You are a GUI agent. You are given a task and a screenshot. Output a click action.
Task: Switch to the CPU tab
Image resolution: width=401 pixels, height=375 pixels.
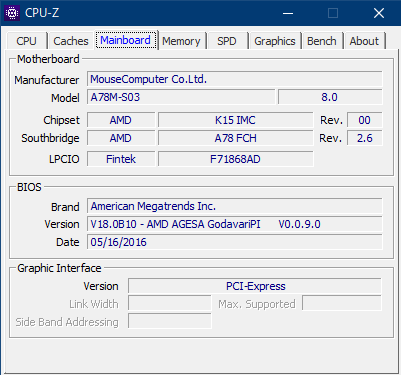(x=26, y=41)
